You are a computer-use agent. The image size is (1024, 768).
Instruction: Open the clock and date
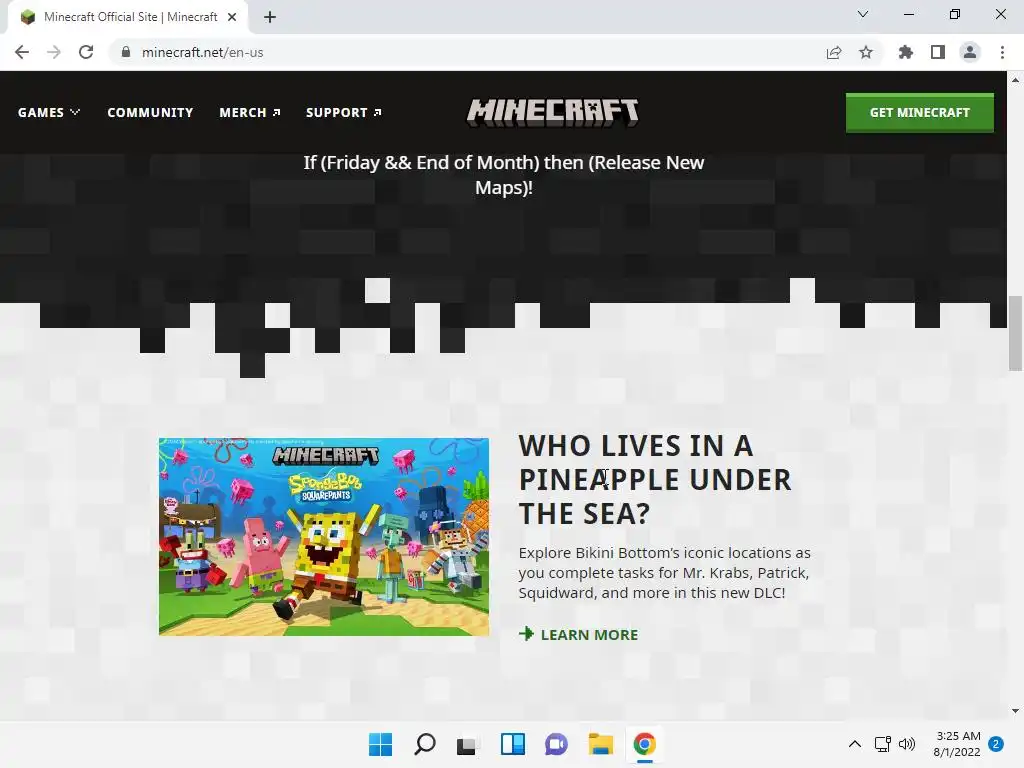[x=957, y=744]
